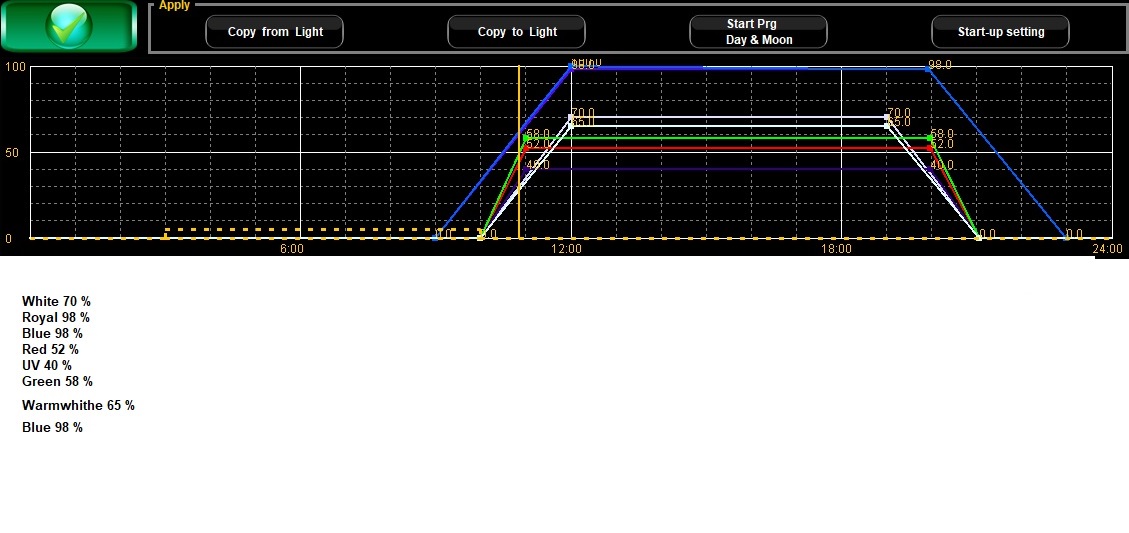Select the blue curve's start point at 9:00
The width and height of the screenshot is (1129, 533).
click(x=436, y=237)
